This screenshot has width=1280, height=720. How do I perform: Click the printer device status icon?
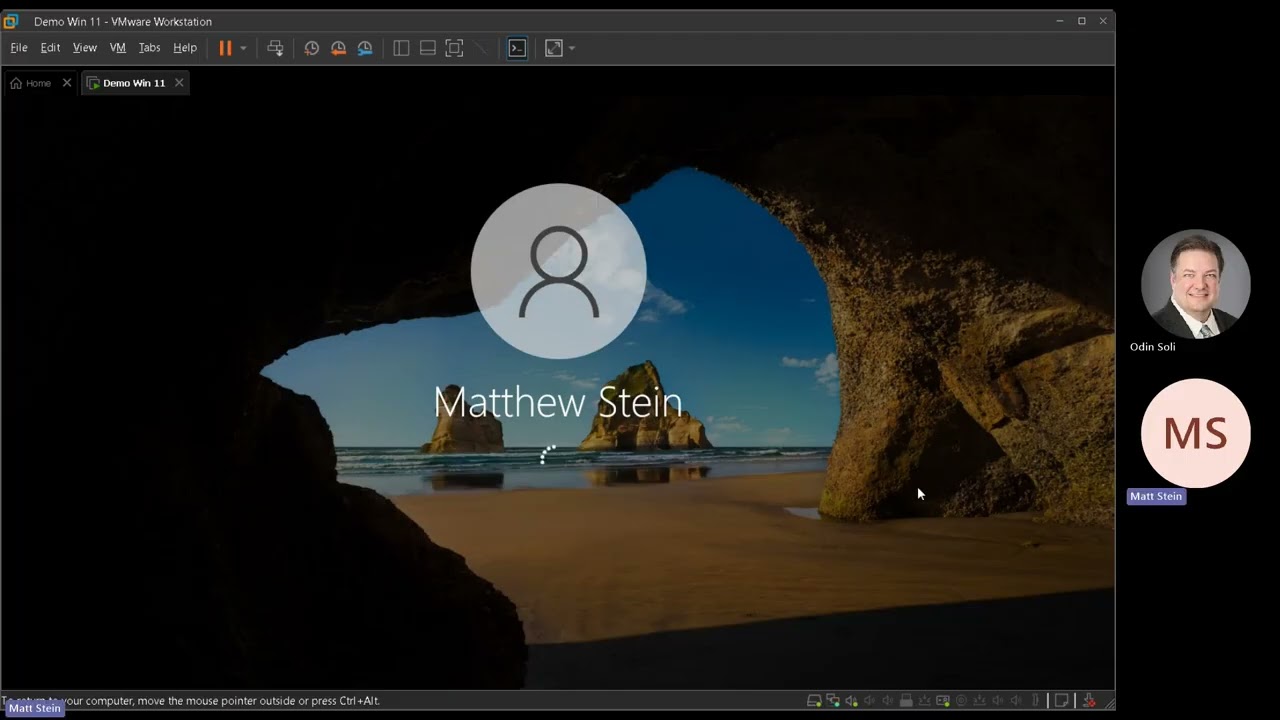click(906, 701)
